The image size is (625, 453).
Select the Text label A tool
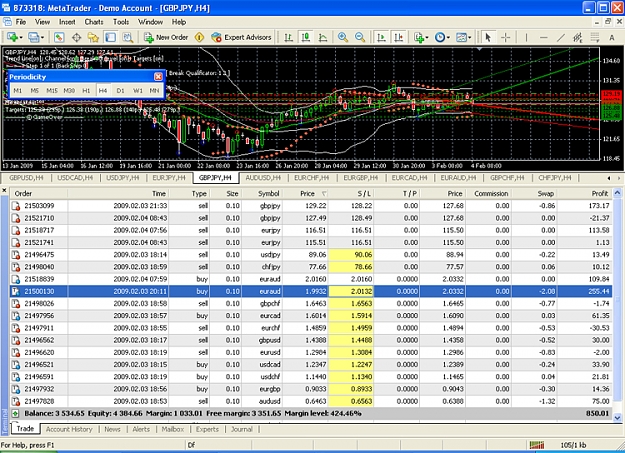pos(612,37)
